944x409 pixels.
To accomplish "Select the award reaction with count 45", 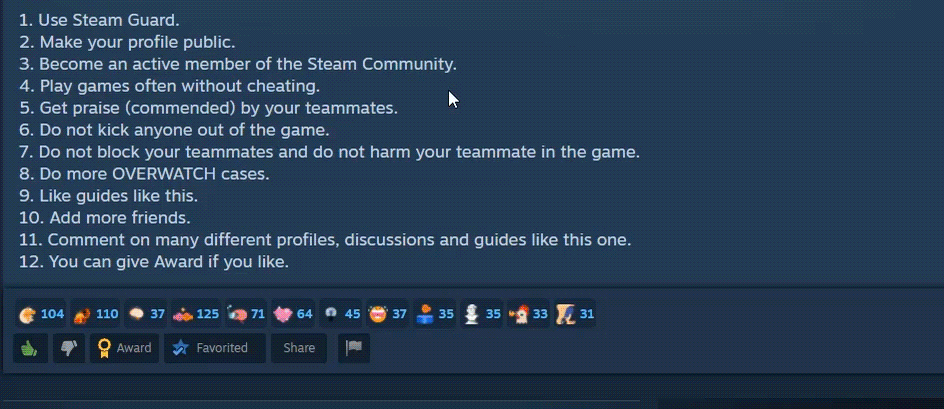I will pos(341,314).
